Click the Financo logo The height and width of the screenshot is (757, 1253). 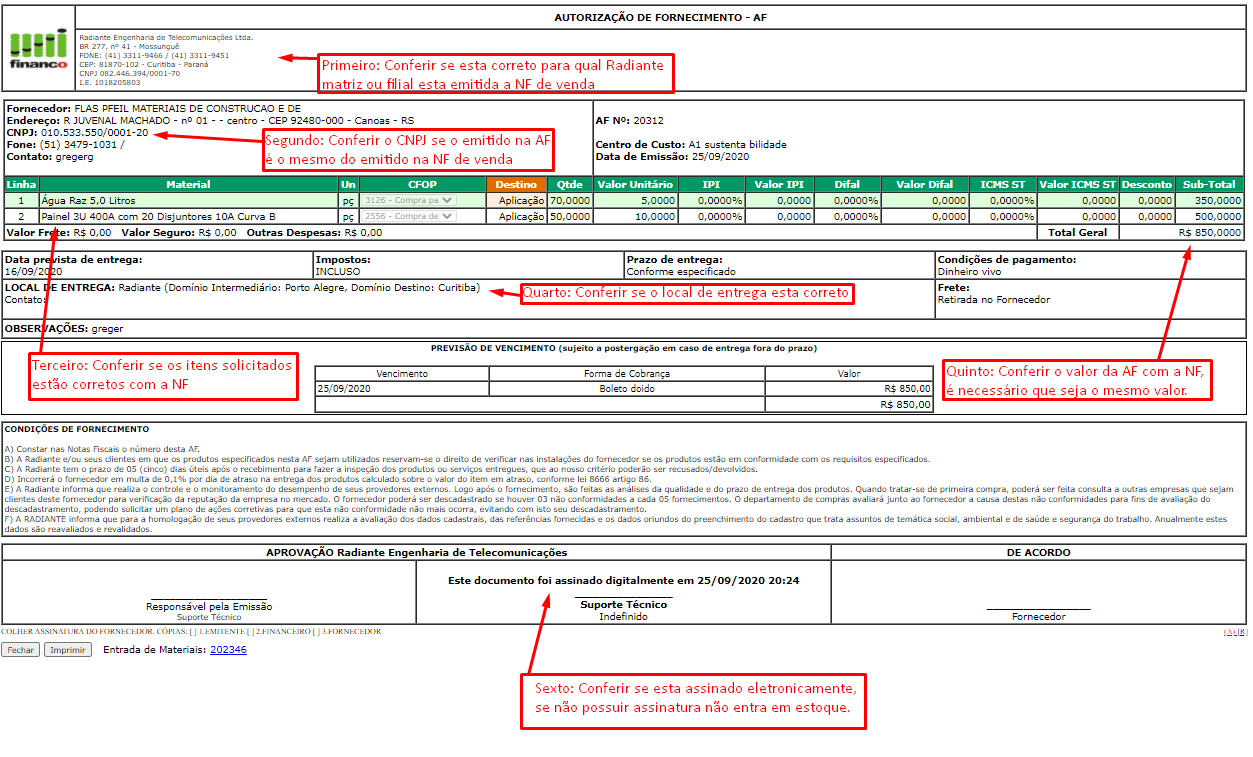pos(38,48)
